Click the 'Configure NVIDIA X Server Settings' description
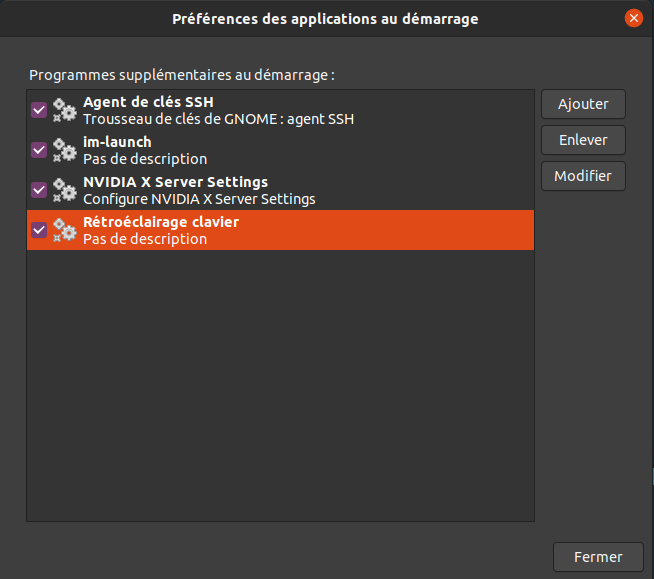This screenshot has width=654, height=579. coord(199,199)
